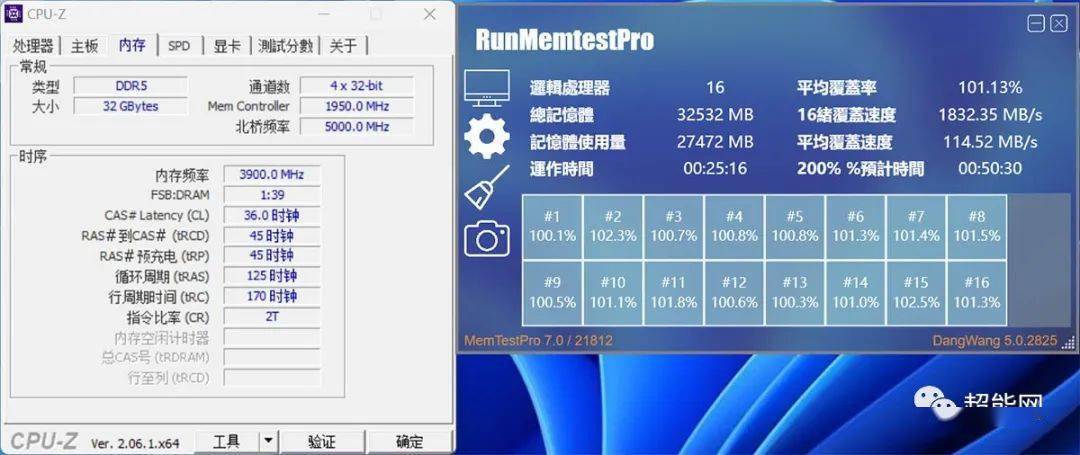
Task: Click the broom cleanup icon in RunMemtestPro
Action: [487, 187]
